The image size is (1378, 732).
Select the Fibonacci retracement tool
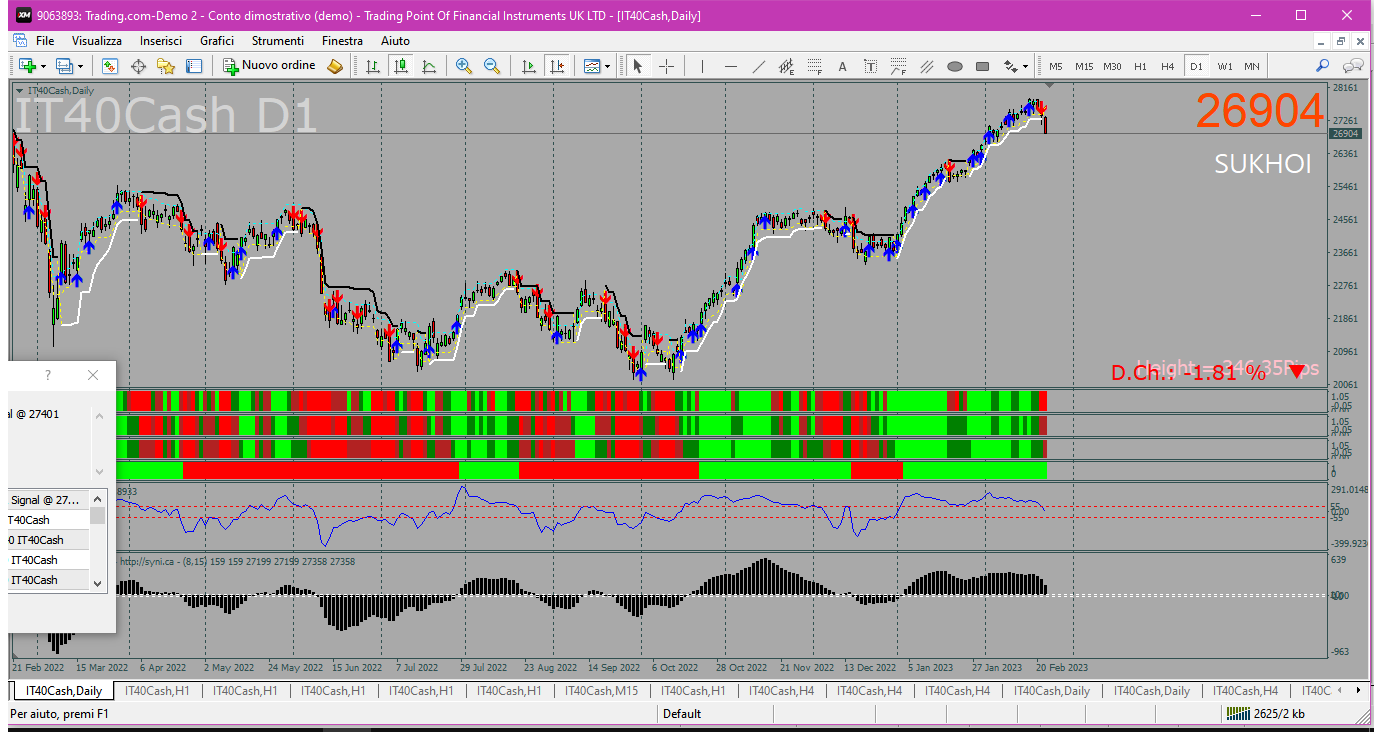[815, 66]
